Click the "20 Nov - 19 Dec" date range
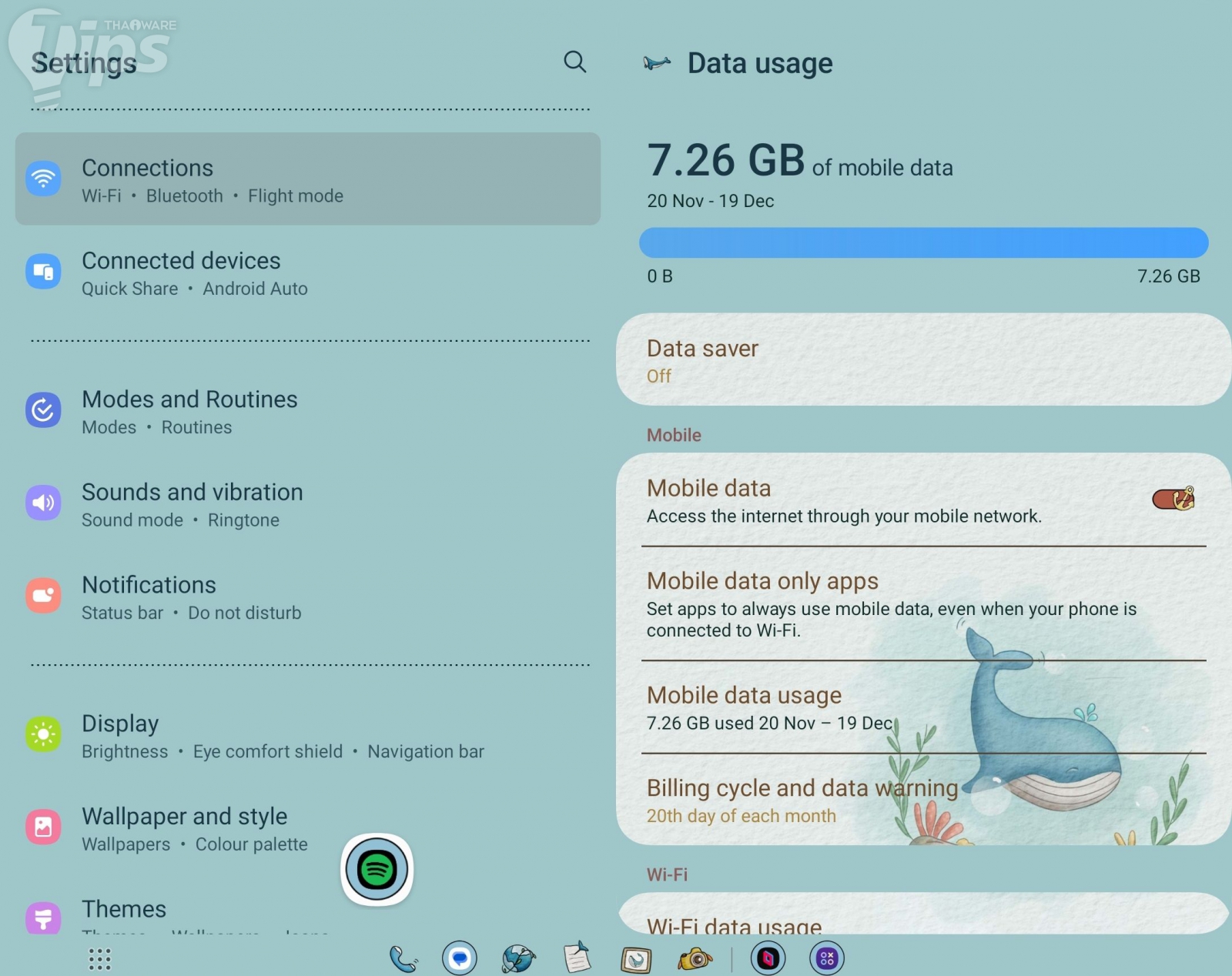The width and height of the screenshot is (1232, 976). coord(711,201)
